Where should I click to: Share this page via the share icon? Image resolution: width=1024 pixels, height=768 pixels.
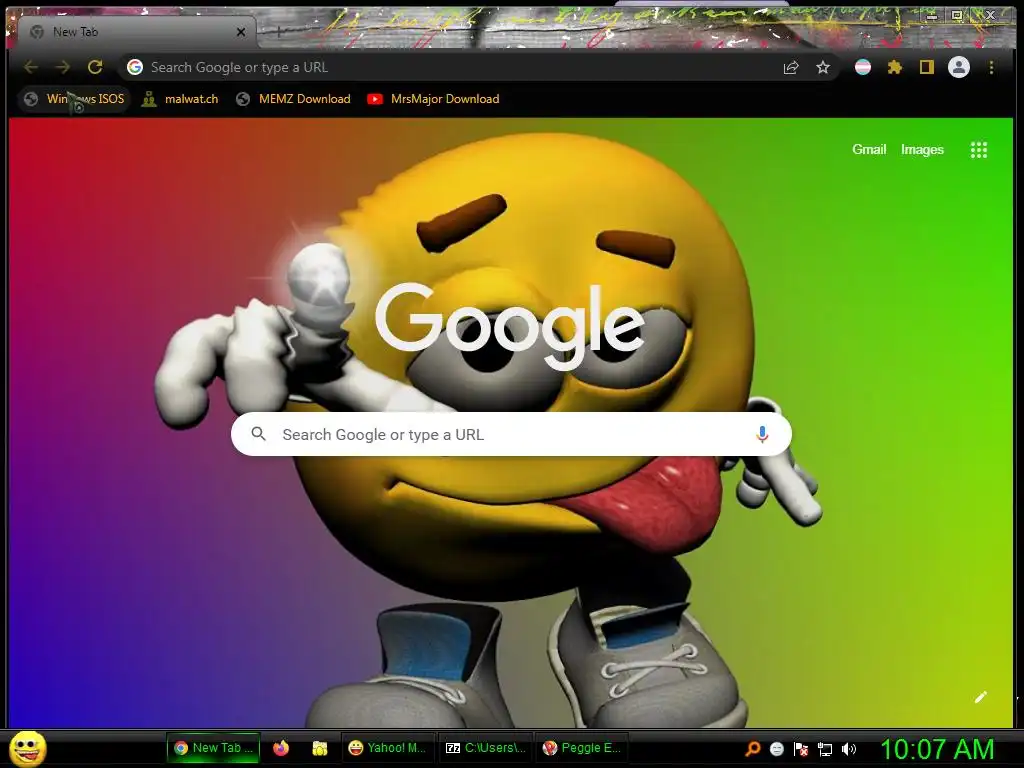point(791,67)
